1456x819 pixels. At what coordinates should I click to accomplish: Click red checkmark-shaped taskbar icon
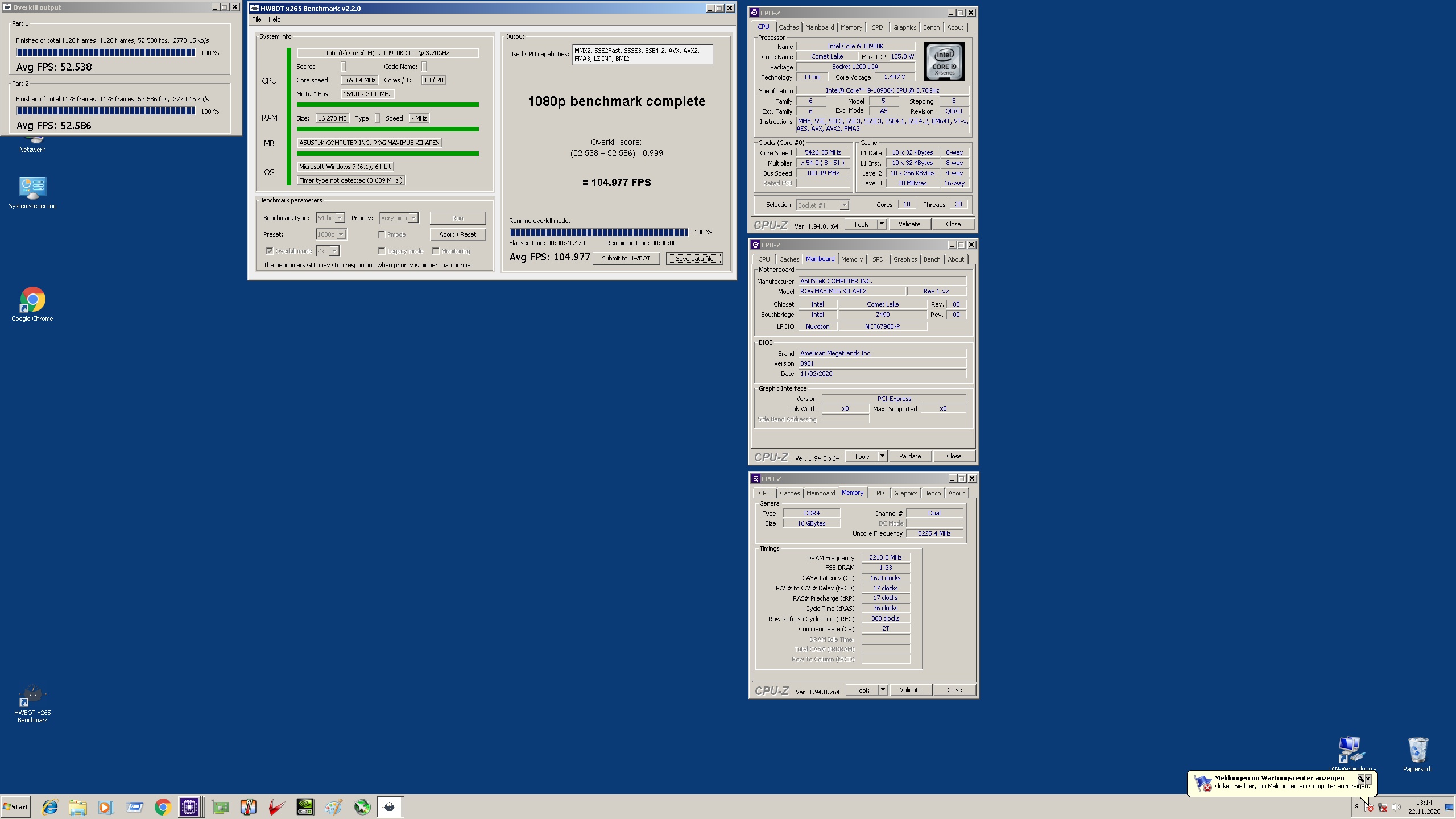click(x=277, y=807)
